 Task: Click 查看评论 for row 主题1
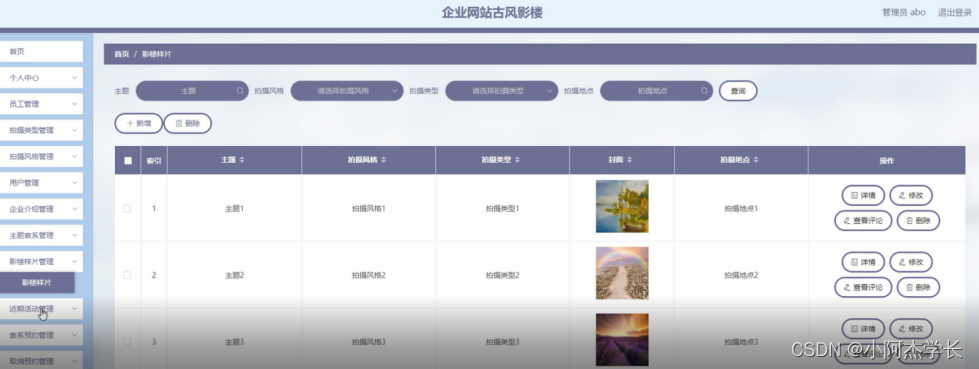(x=863, y=220)
